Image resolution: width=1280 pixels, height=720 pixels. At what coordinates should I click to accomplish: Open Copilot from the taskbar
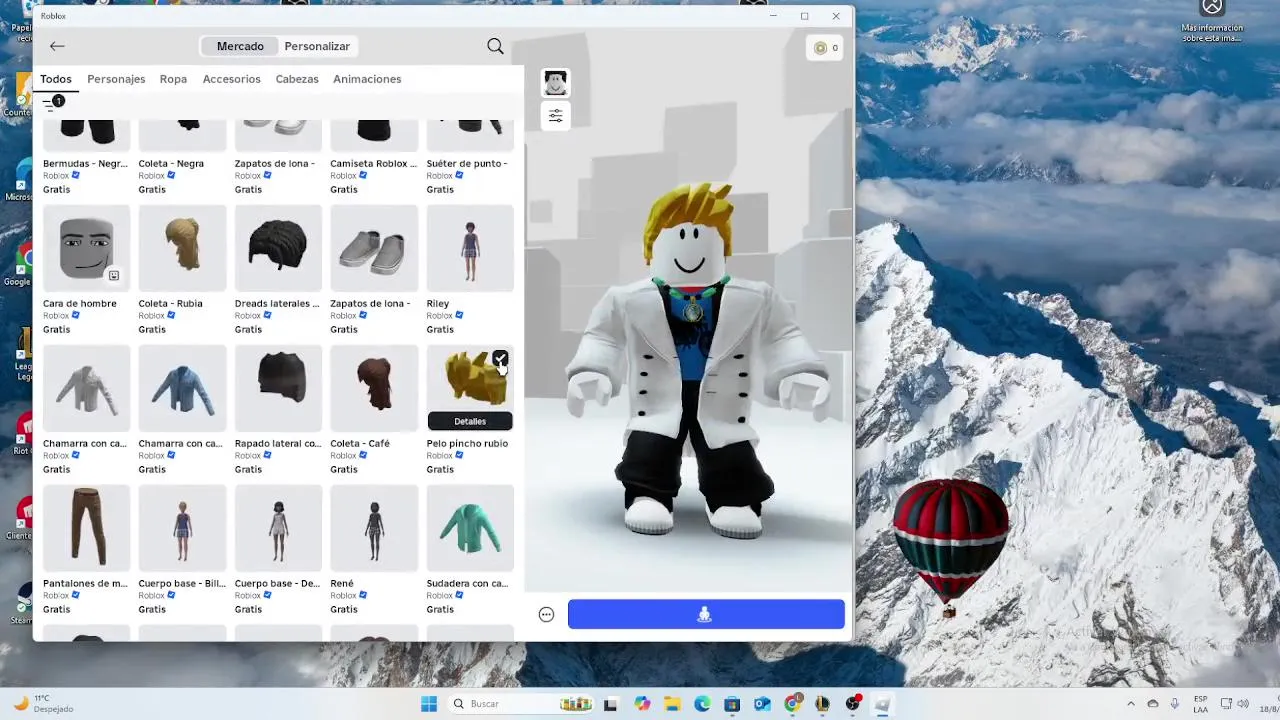pos(642,704)
